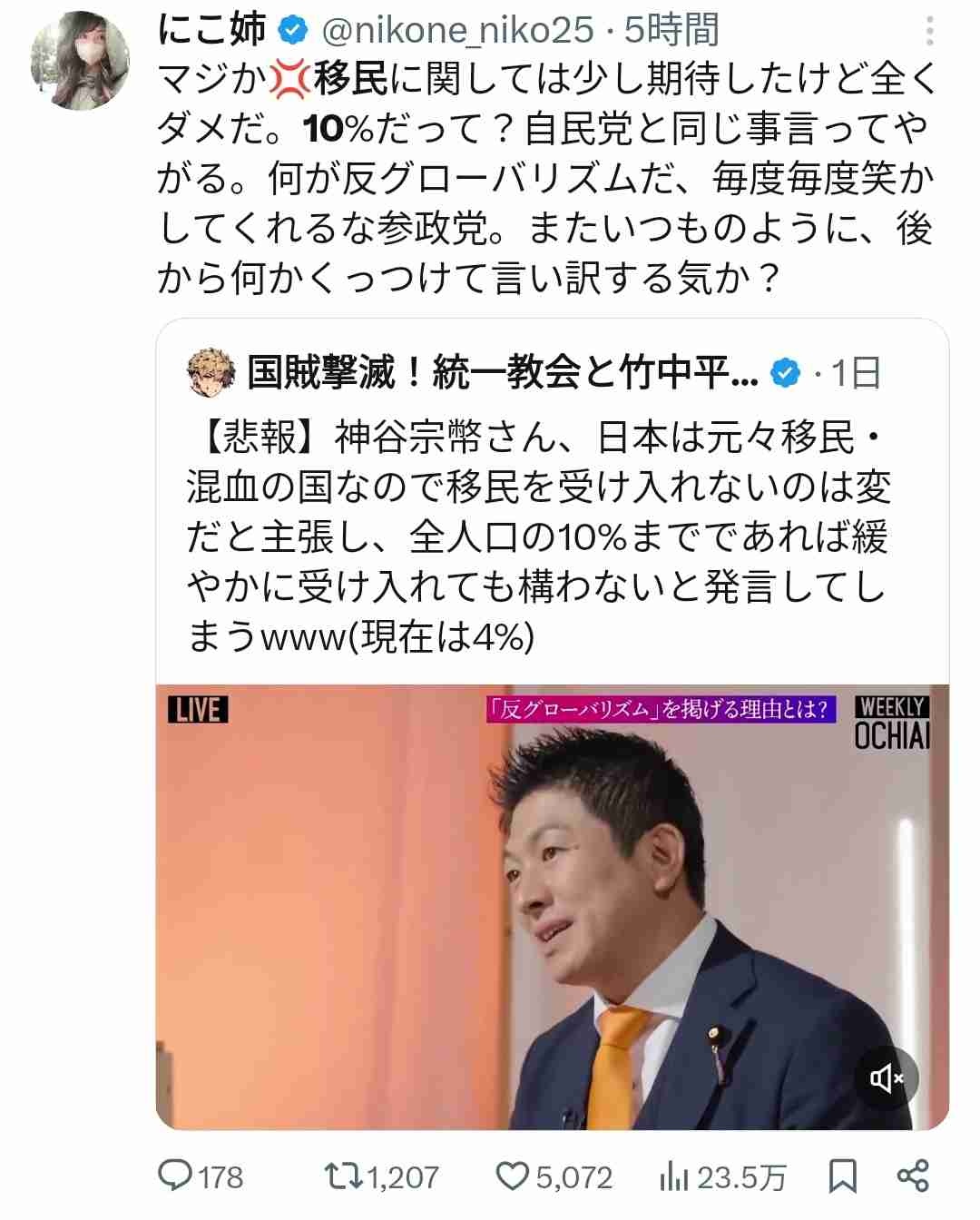Screen dimensions: 980x1220
Task: Open the share icon below the post
Action: [913, 1176]
